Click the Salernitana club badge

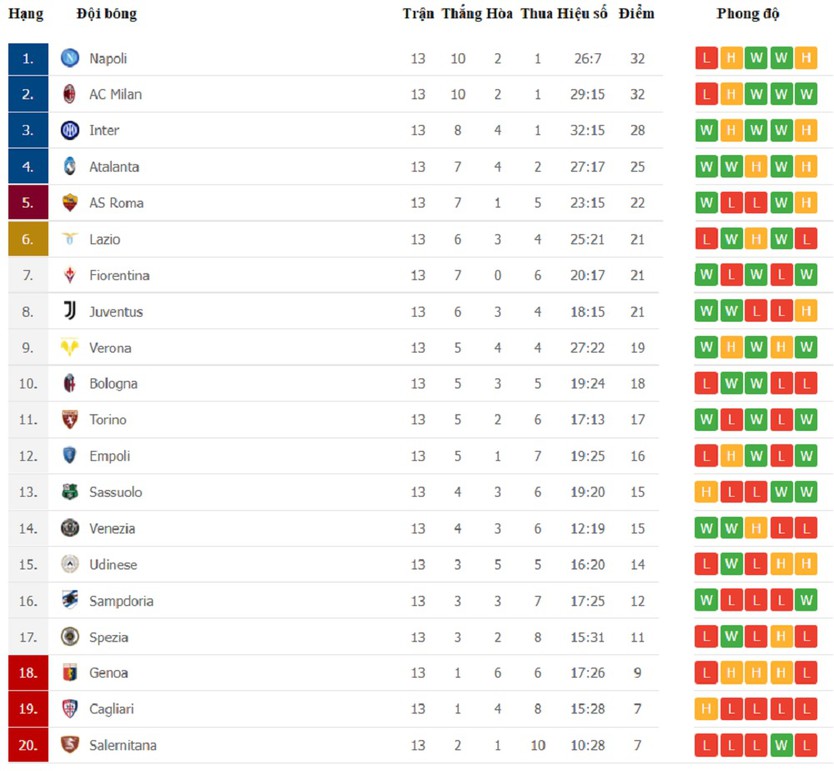70,745
